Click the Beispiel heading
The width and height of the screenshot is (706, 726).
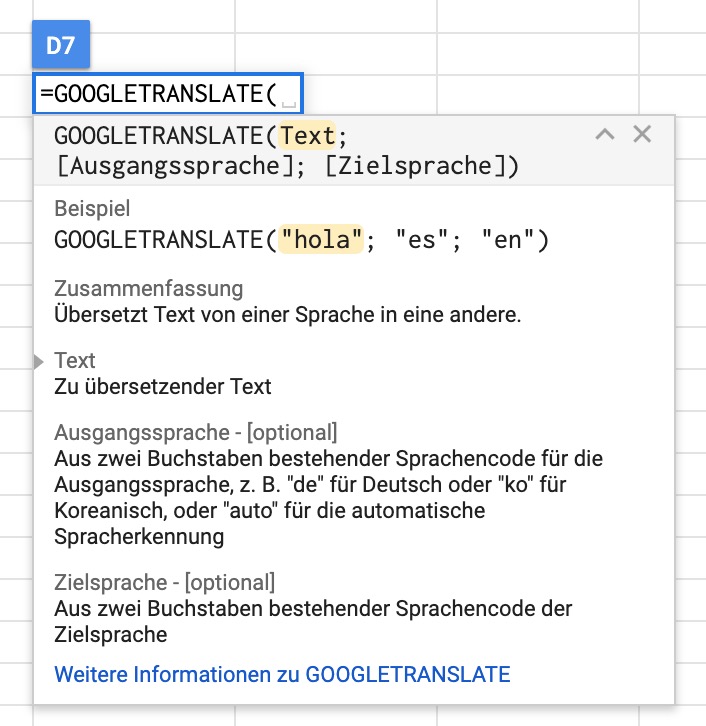tap(92, 208)
